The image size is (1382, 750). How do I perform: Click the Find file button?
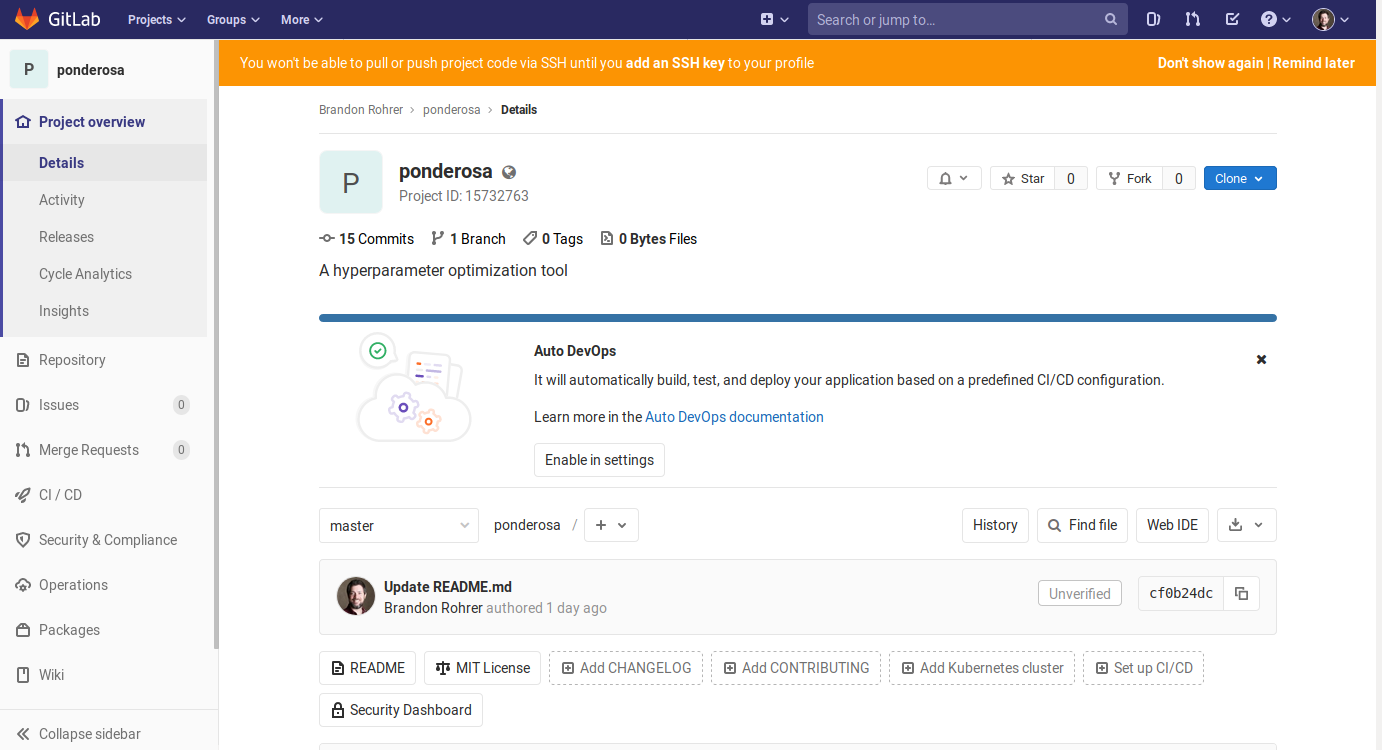(1082, 525)
